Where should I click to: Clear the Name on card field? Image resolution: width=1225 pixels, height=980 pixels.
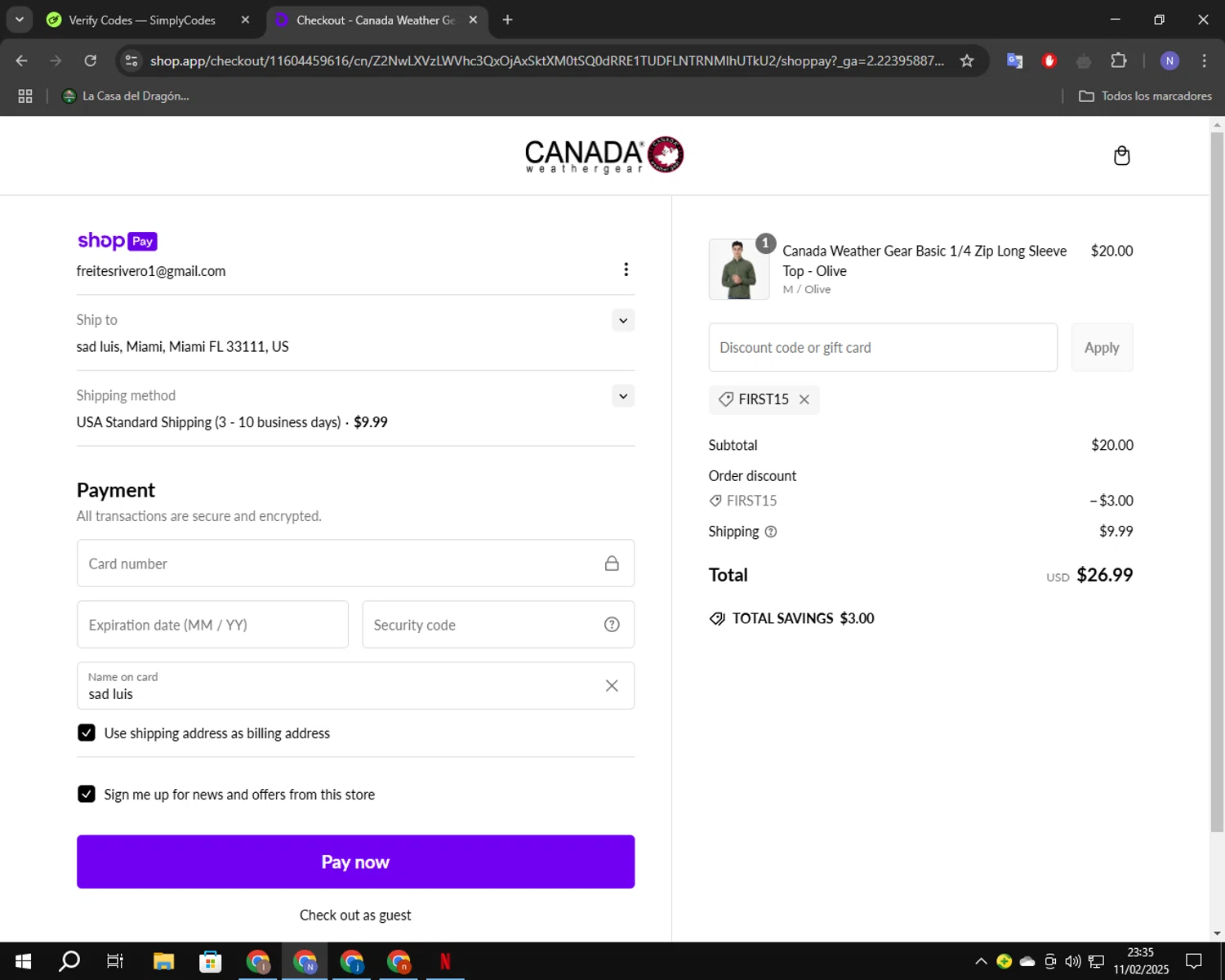(x=612, y=686)
